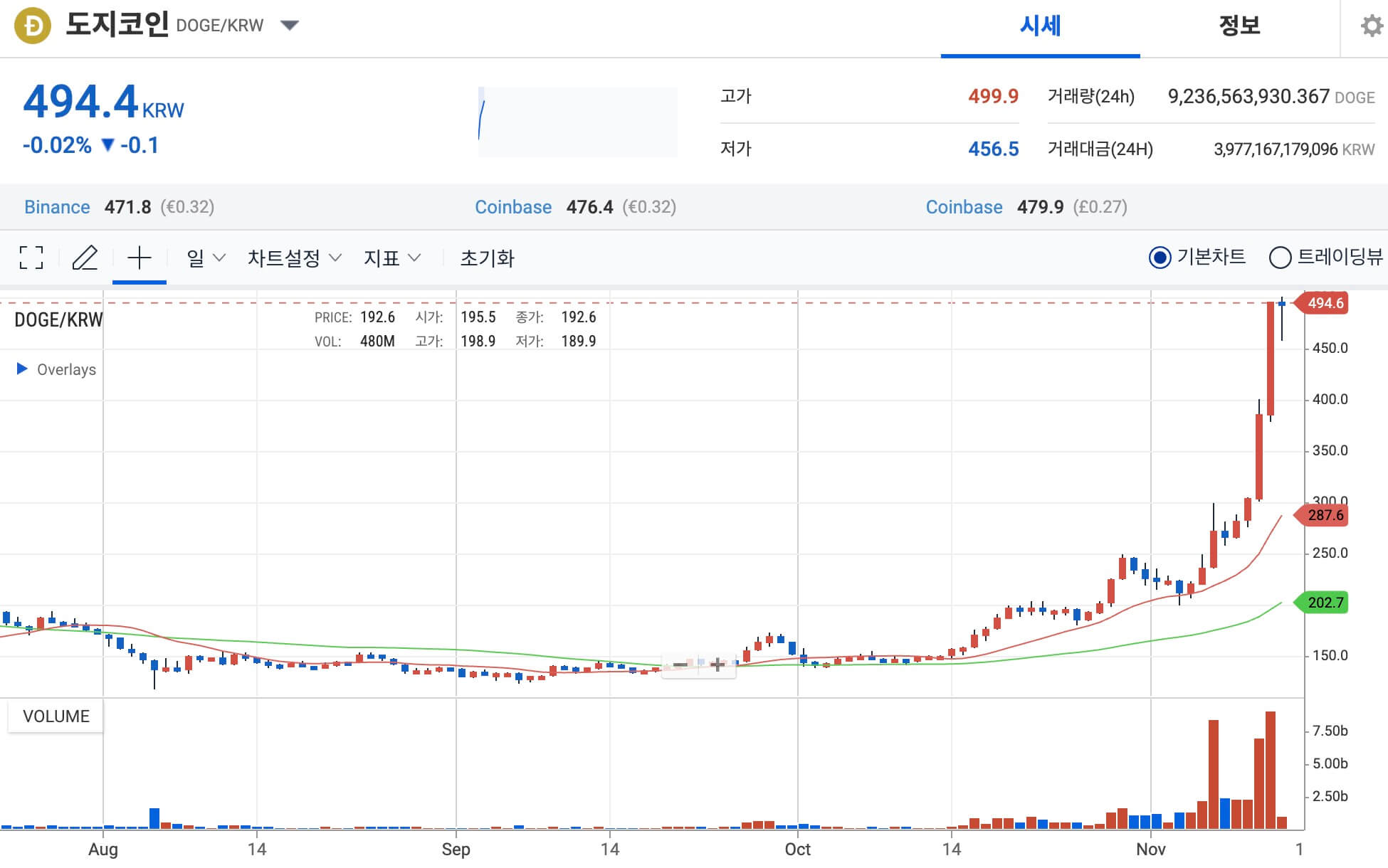Image resolution: width=1388 pixels, height=868 pixels.
Task: Click the 저가 value 456.5
Action: [x=993, y=149]
